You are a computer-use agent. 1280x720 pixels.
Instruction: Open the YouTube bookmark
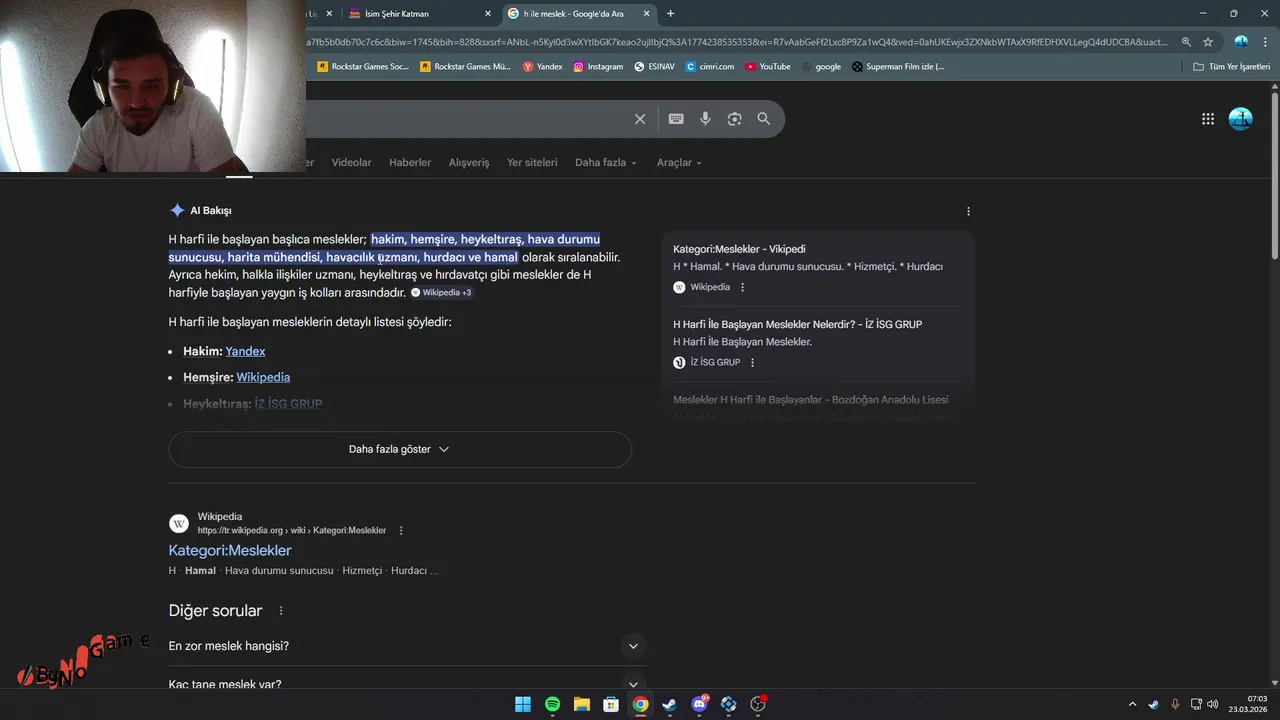(x=768, y=67)
